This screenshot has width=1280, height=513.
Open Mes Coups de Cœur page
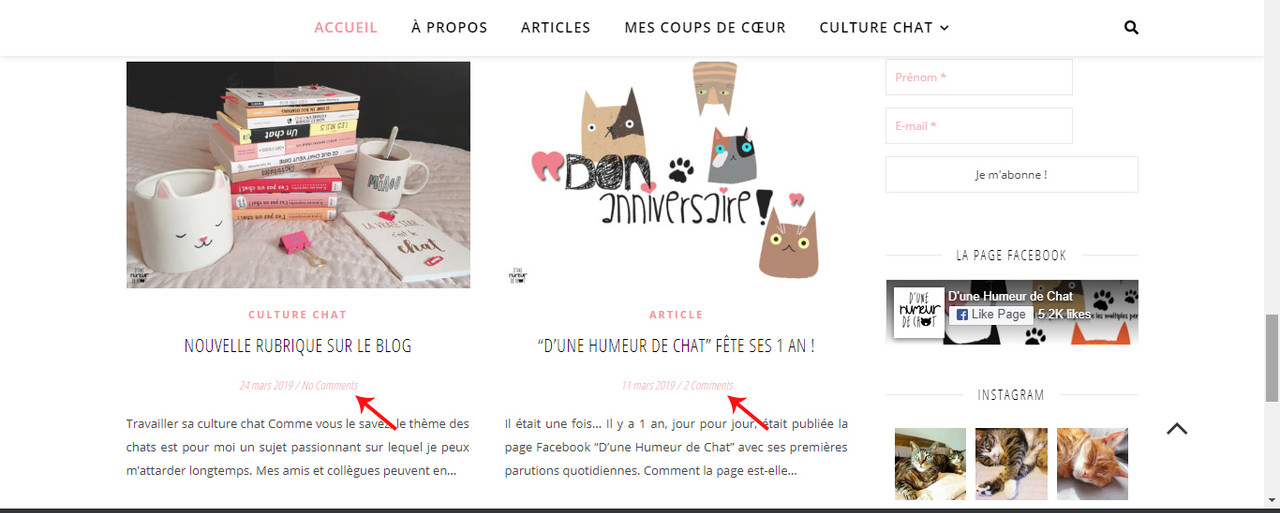click(705, 28)
